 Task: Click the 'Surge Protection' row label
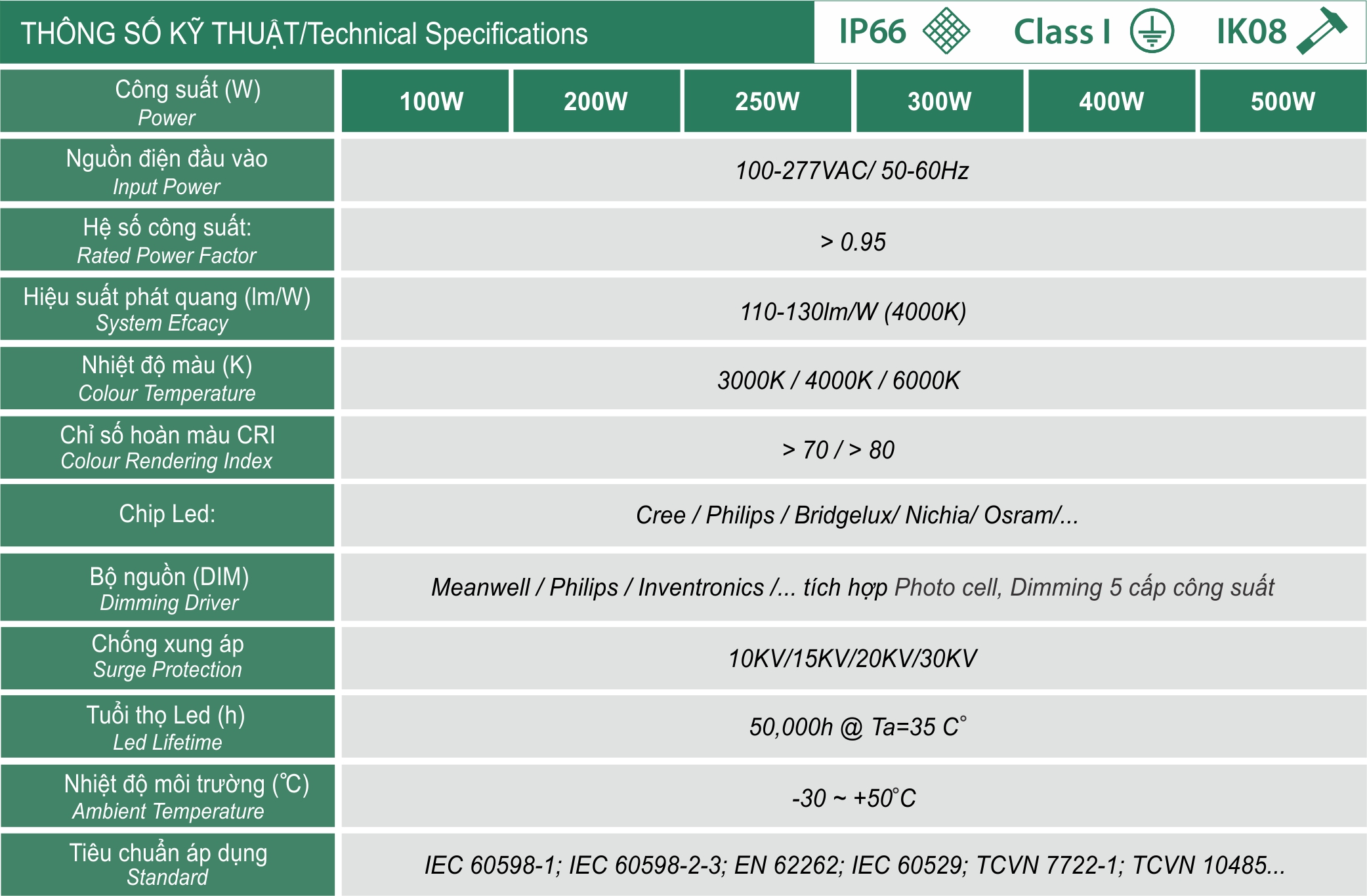coord(167,658)
